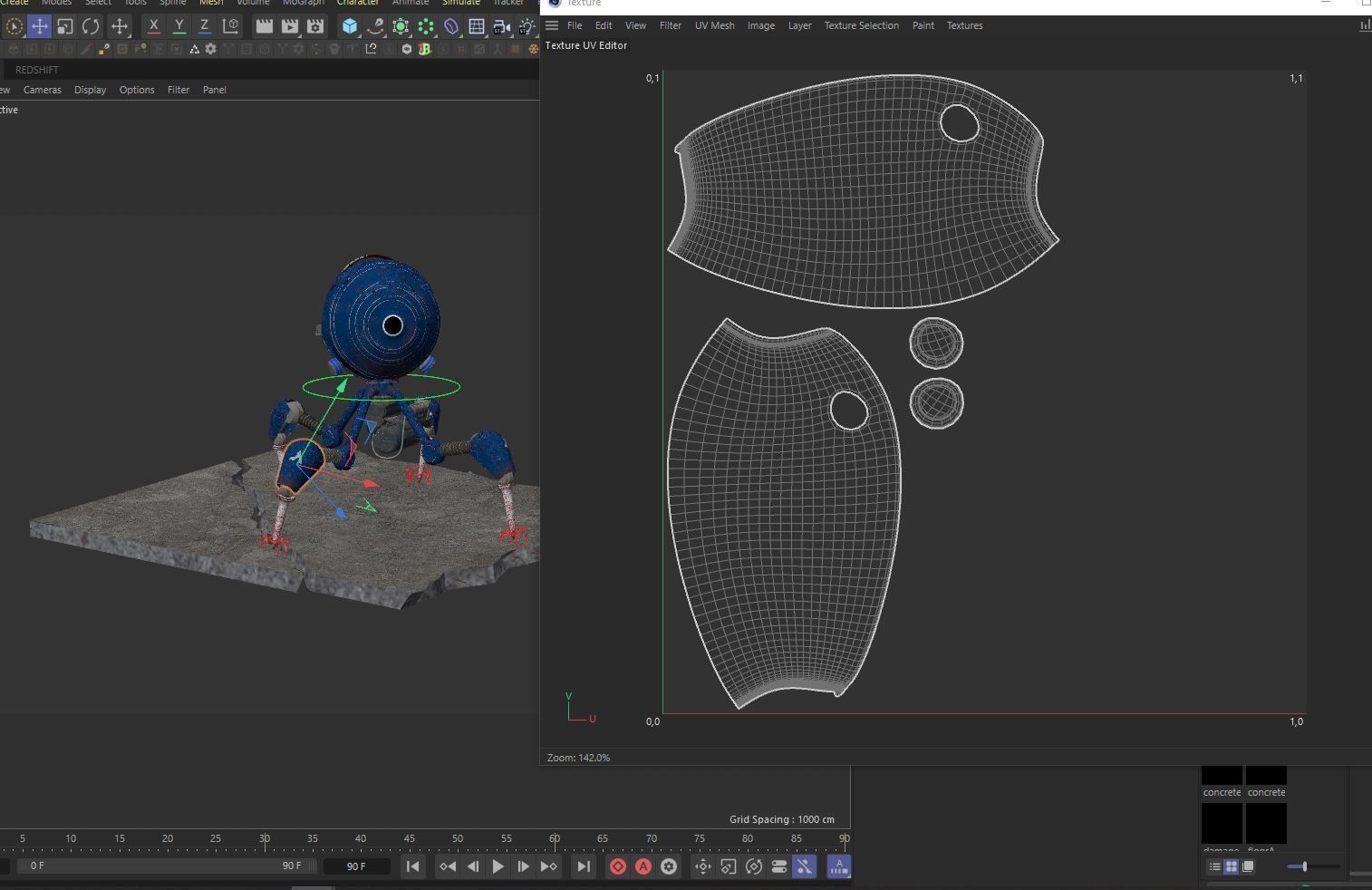
Task: Toggle Y axis lock
Action: [179, 26]
